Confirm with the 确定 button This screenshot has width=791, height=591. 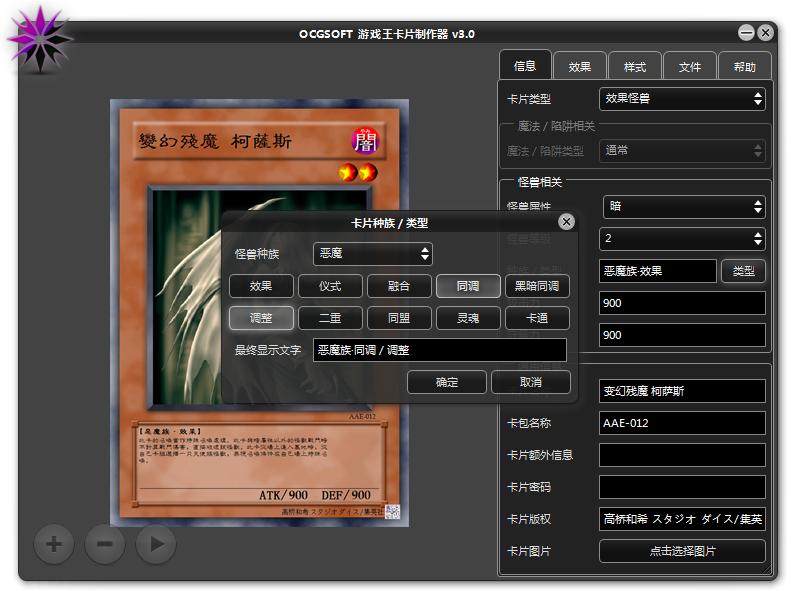[447, 382]
